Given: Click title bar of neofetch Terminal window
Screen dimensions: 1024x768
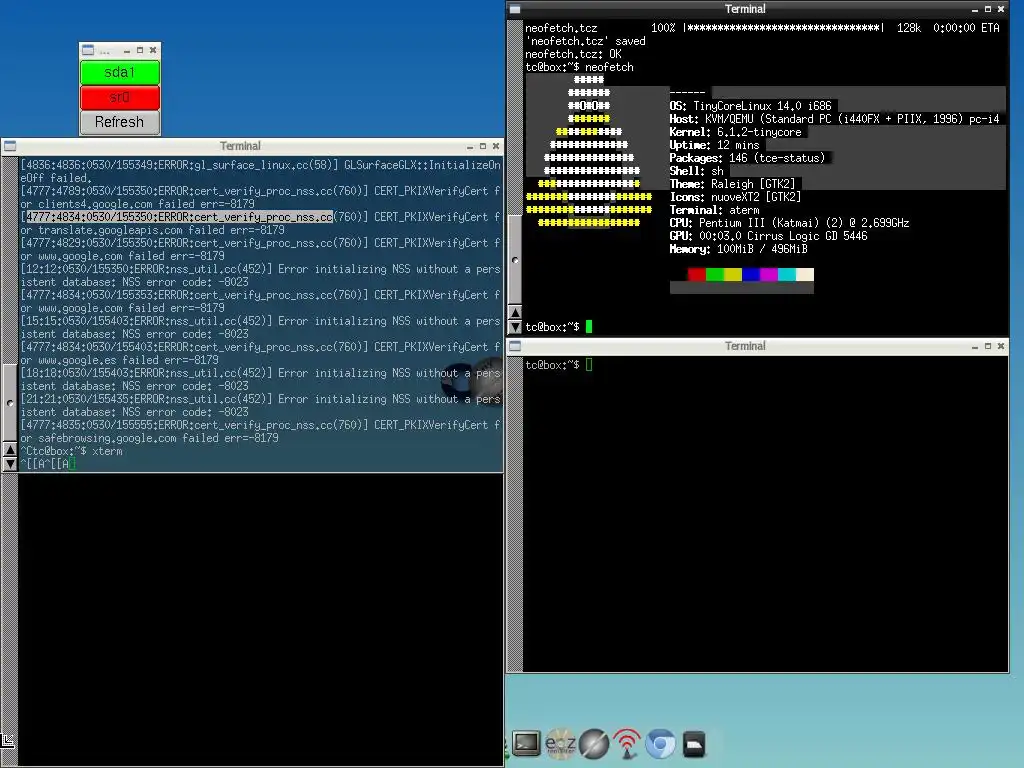Looking at the screenshot, I should (x=744, y=9).
